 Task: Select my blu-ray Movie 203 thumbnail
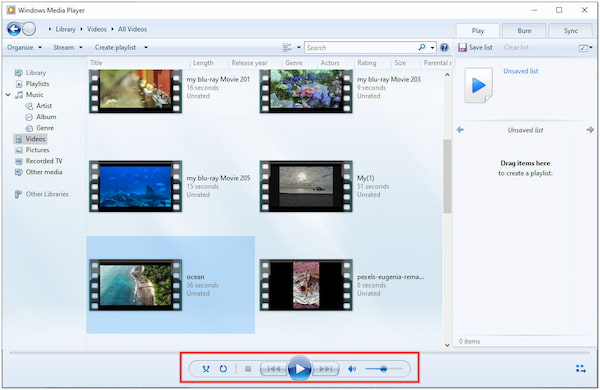click(306, 91)
